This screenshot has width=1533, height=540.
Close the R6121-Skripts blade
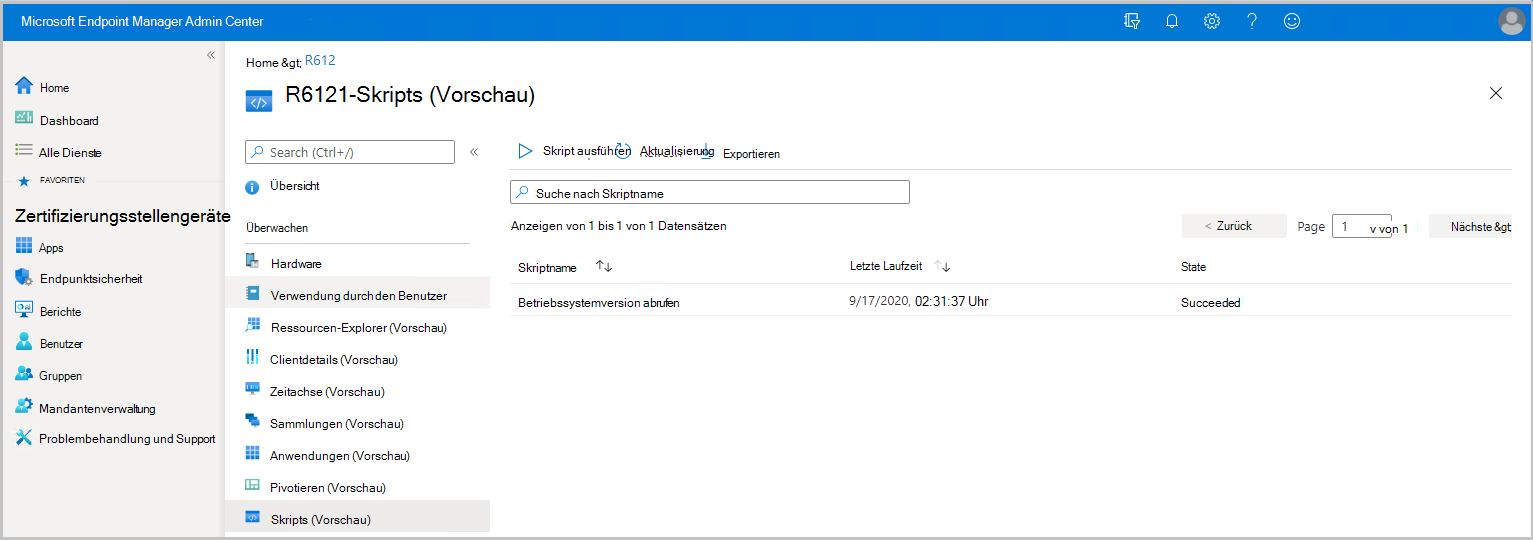[x=1496, y=93]
